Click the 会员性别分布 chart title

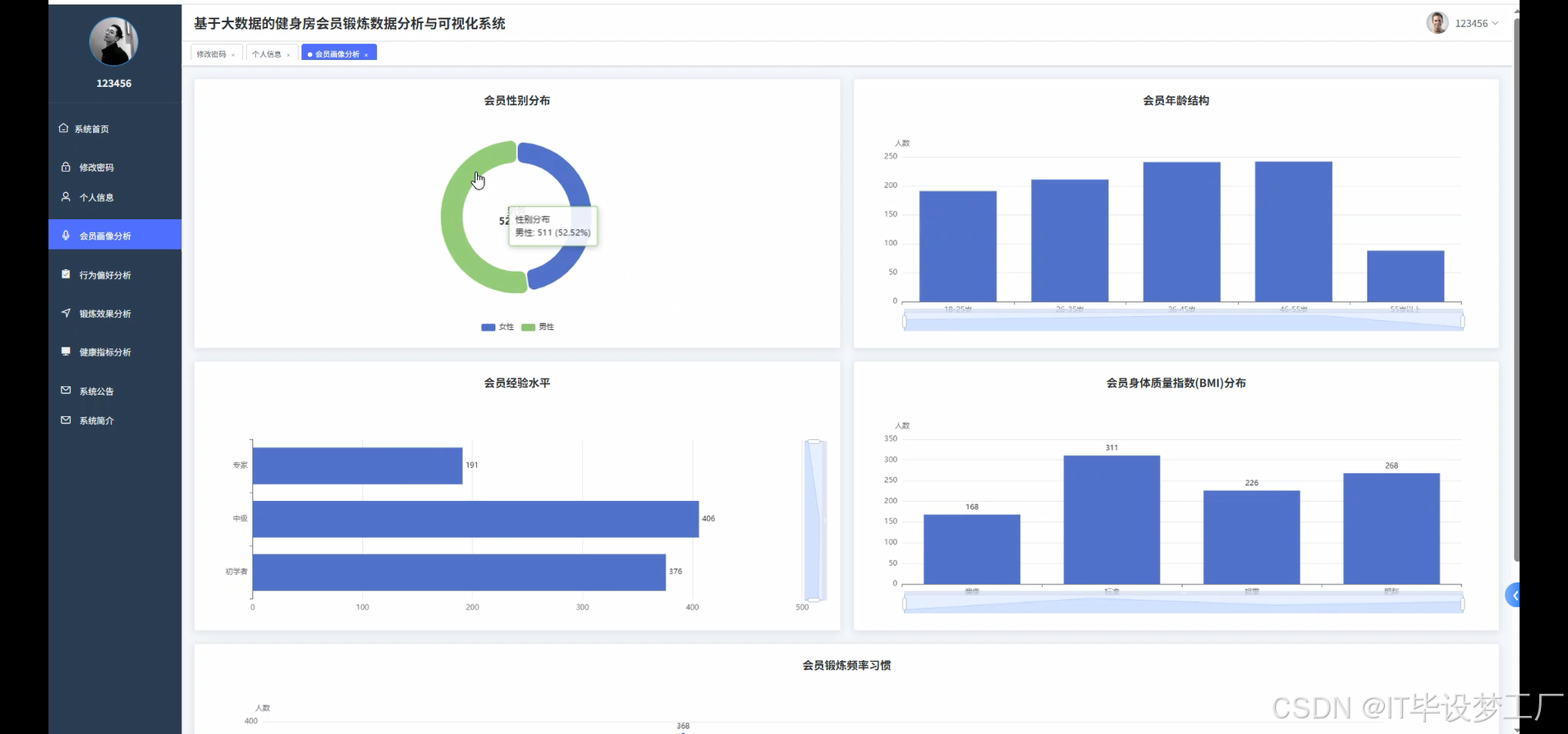coord(517,100)
